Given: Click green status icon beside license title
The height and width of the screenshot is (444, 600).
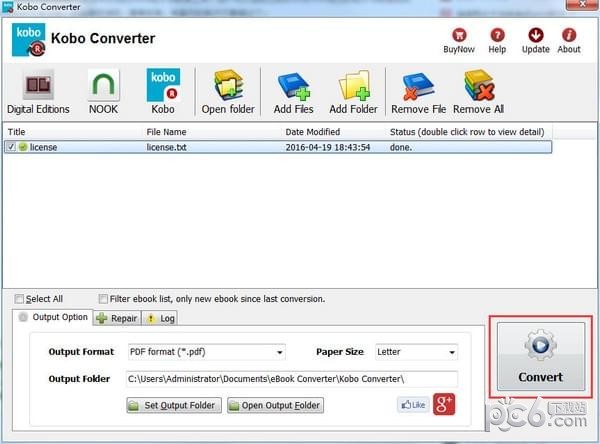Looking at the screenshot, I should point(23,147).
